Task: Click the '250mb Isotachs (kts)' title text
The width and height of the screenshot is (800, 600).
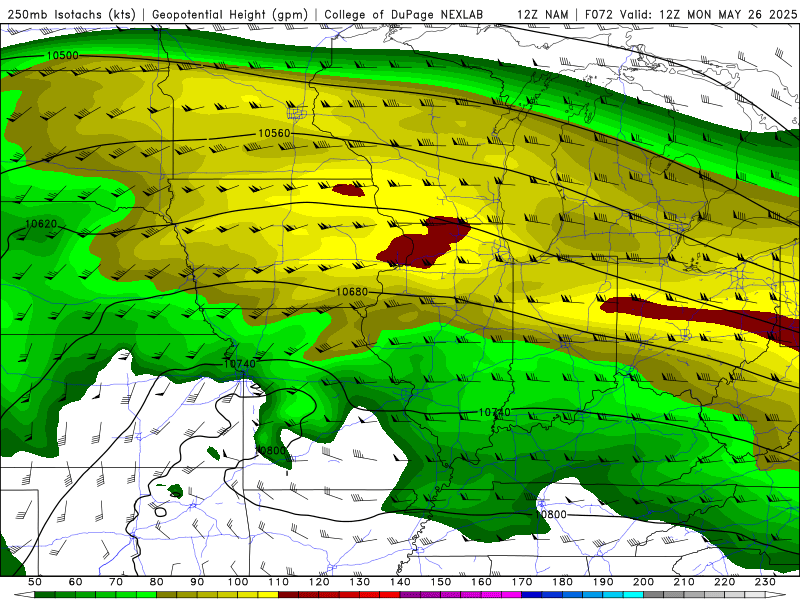Action: pyautogui.click(x=71, y=14)
